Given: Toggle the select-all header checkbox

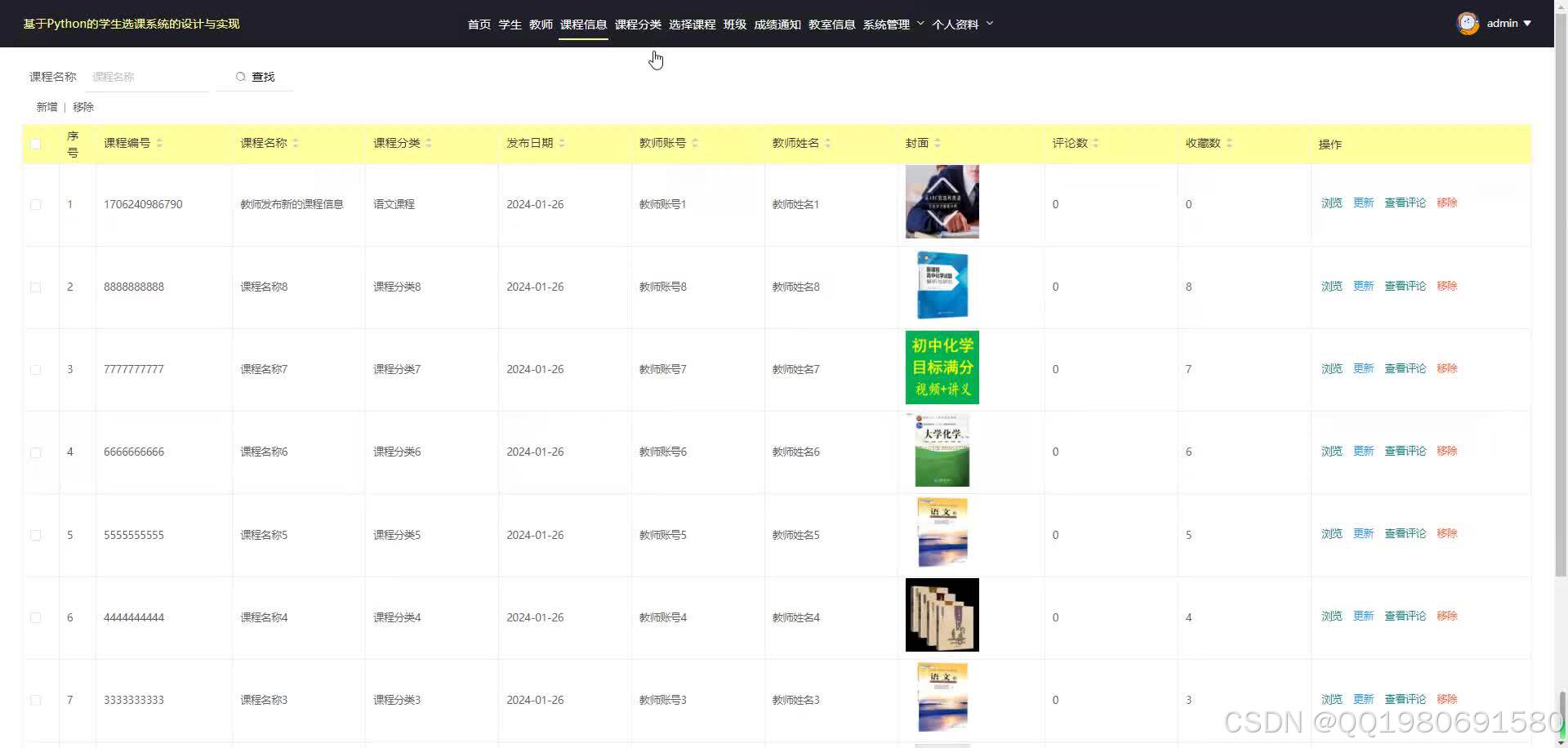Looking at the screenshot, I should pos(35,144).
